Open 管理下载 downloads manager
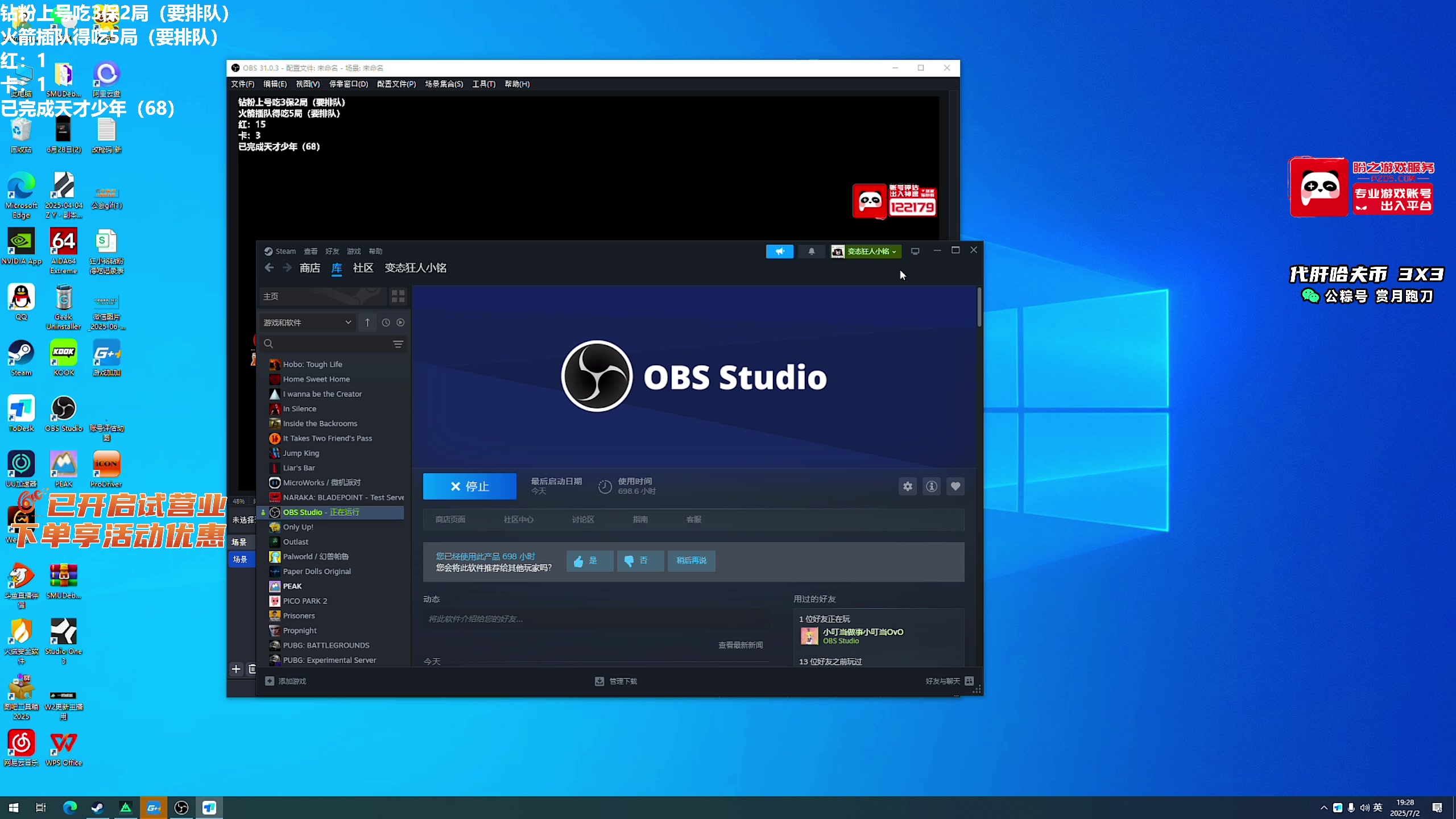1456x819 pixels. tap(616, 681)
